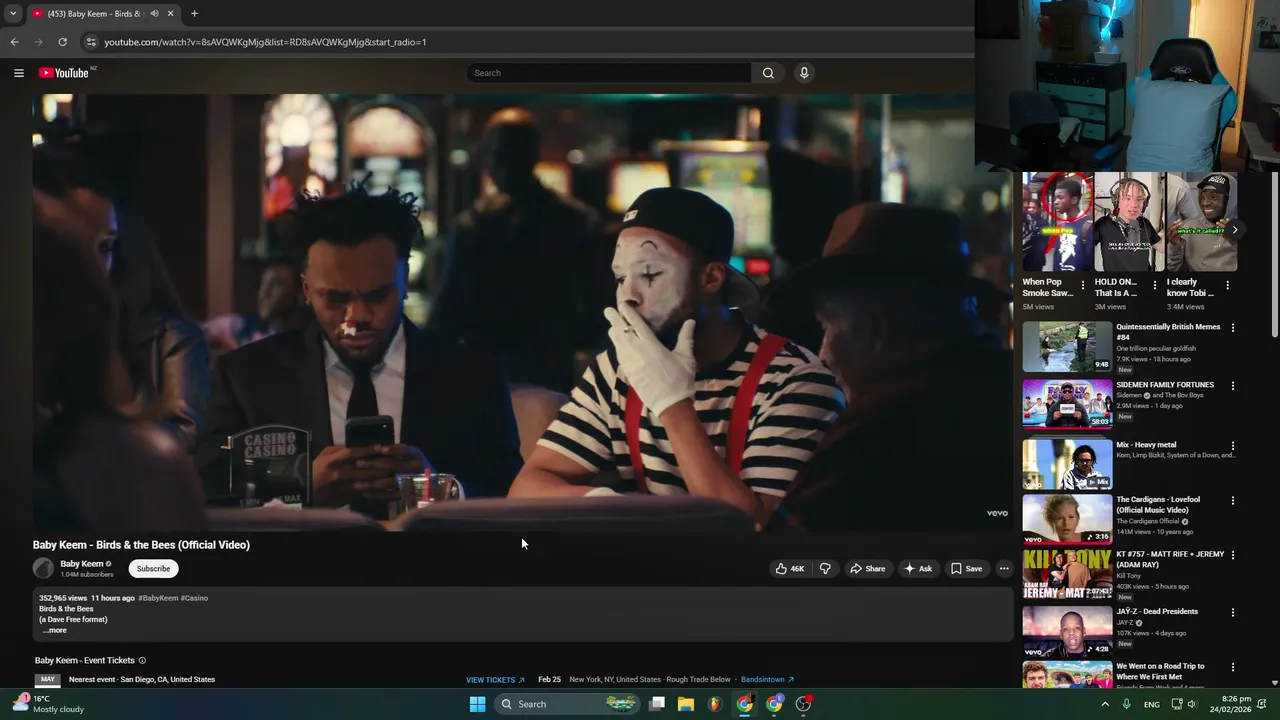Open options for JAY-Z - Dead Presidents
This screenshot has width=1280, height=720.
pyautogui.click(x=1232, y=612)
